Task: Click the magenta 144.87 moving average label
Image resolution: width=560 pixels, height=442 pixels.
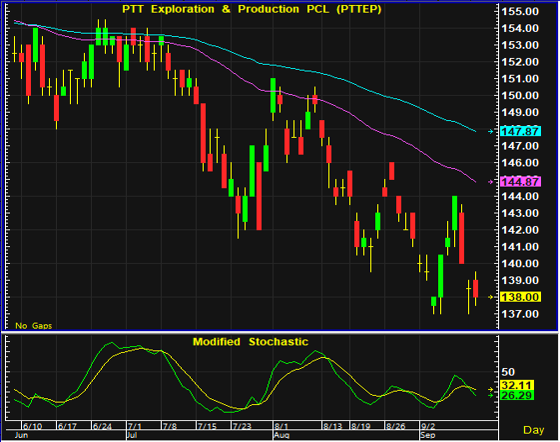Action: click(x=520, y=182)
